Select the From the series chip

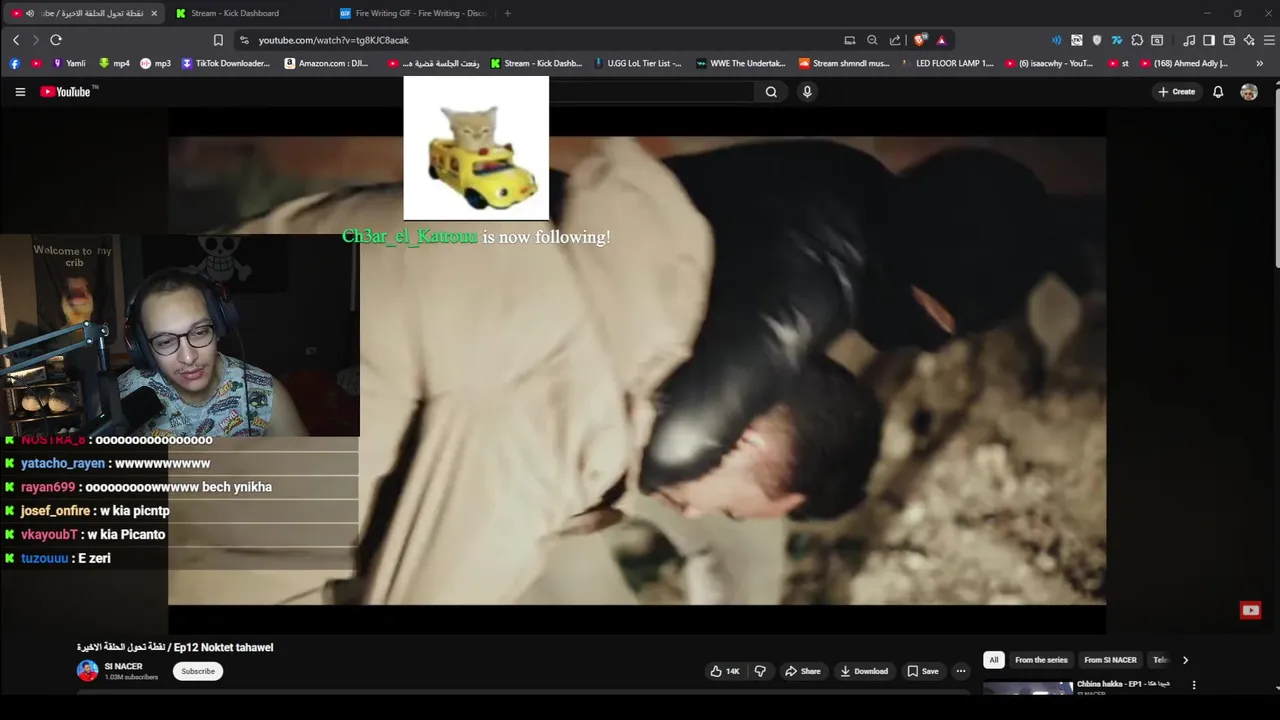[x=1041, y=660]
